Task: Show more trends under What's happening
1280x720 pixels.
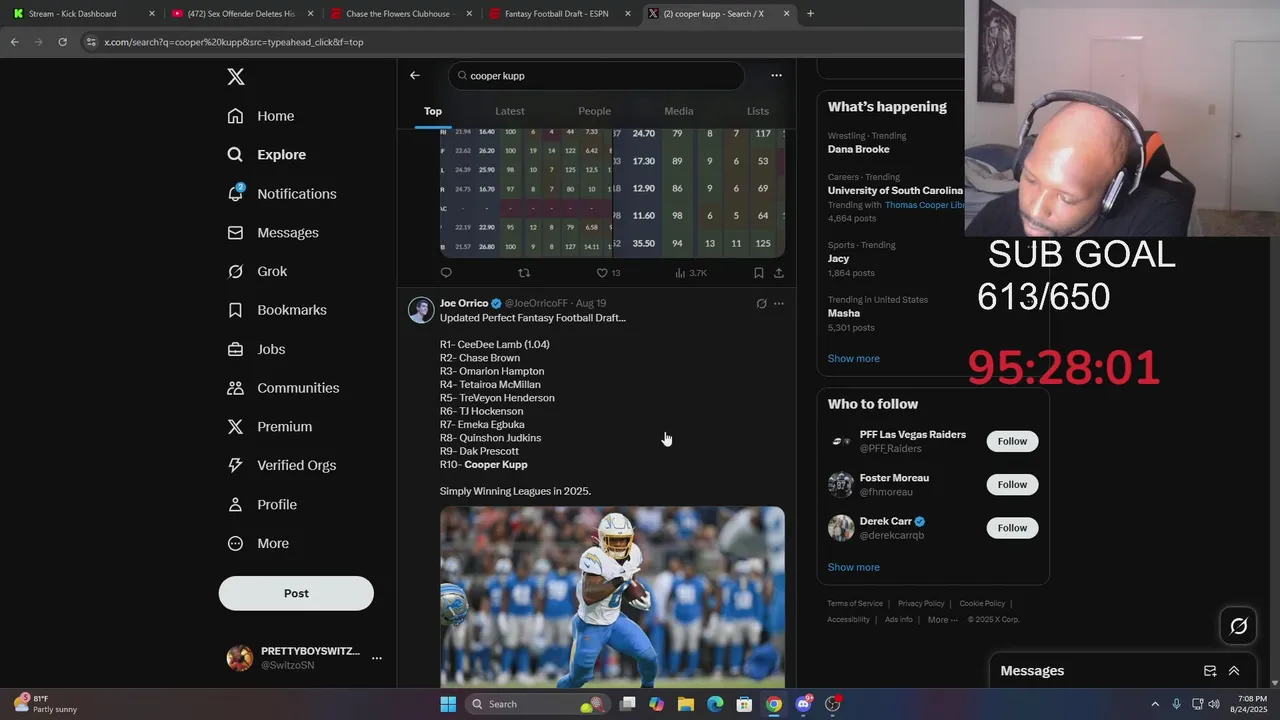Action: [x=853, y=359]
